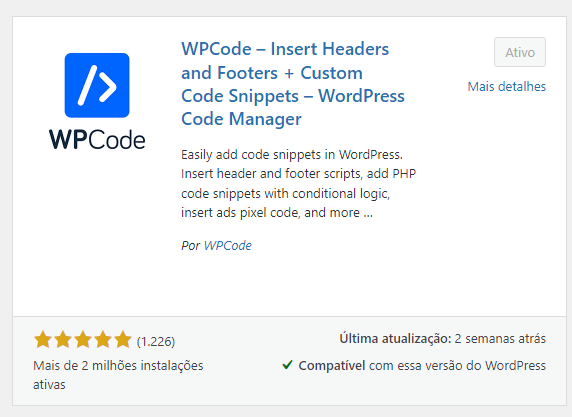Click the (1.226) ratings count
The height and width of the screenshot is (417, 572).
pos(156,342)
